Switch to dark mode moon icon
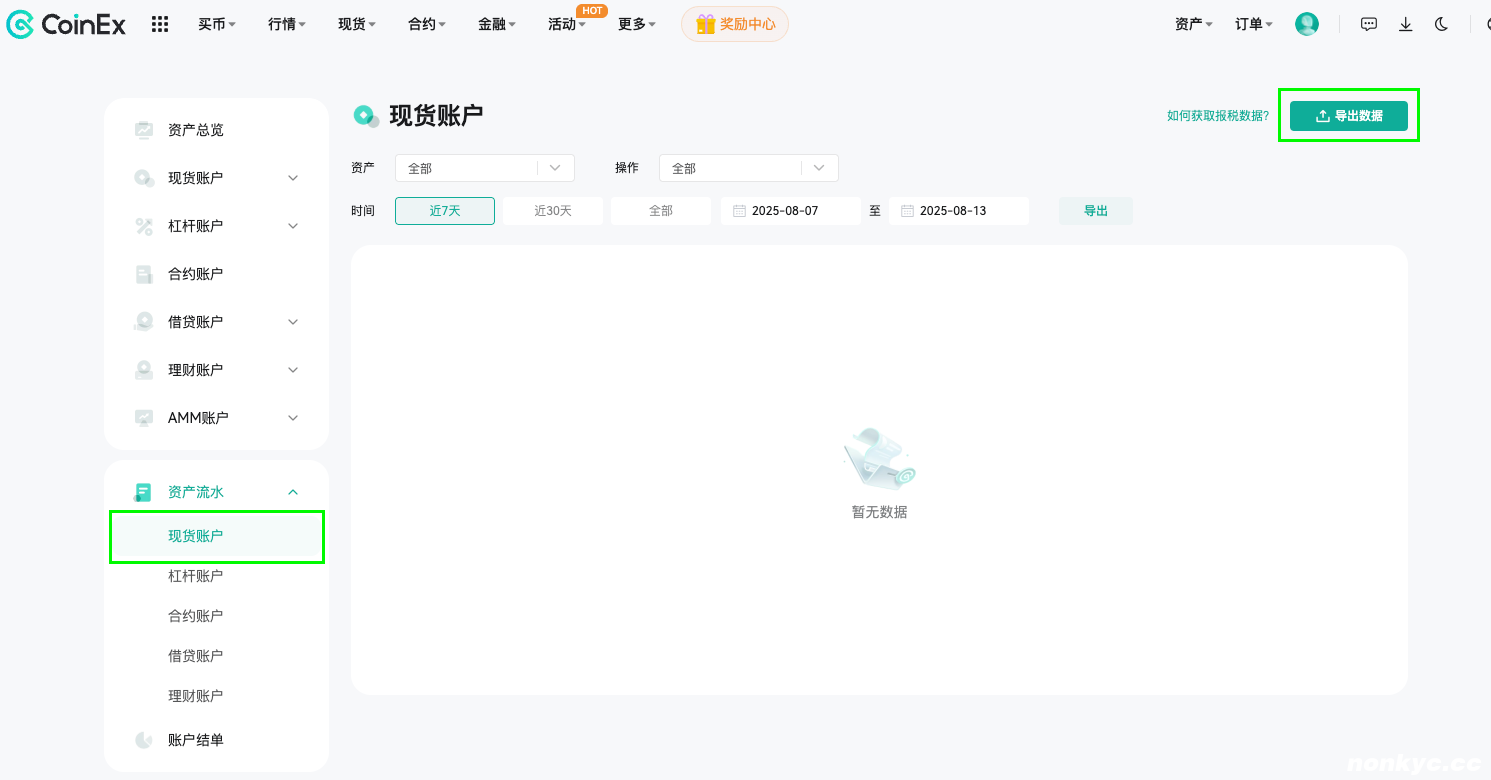Screen dimensions: 1491x780 (1441, 24)
